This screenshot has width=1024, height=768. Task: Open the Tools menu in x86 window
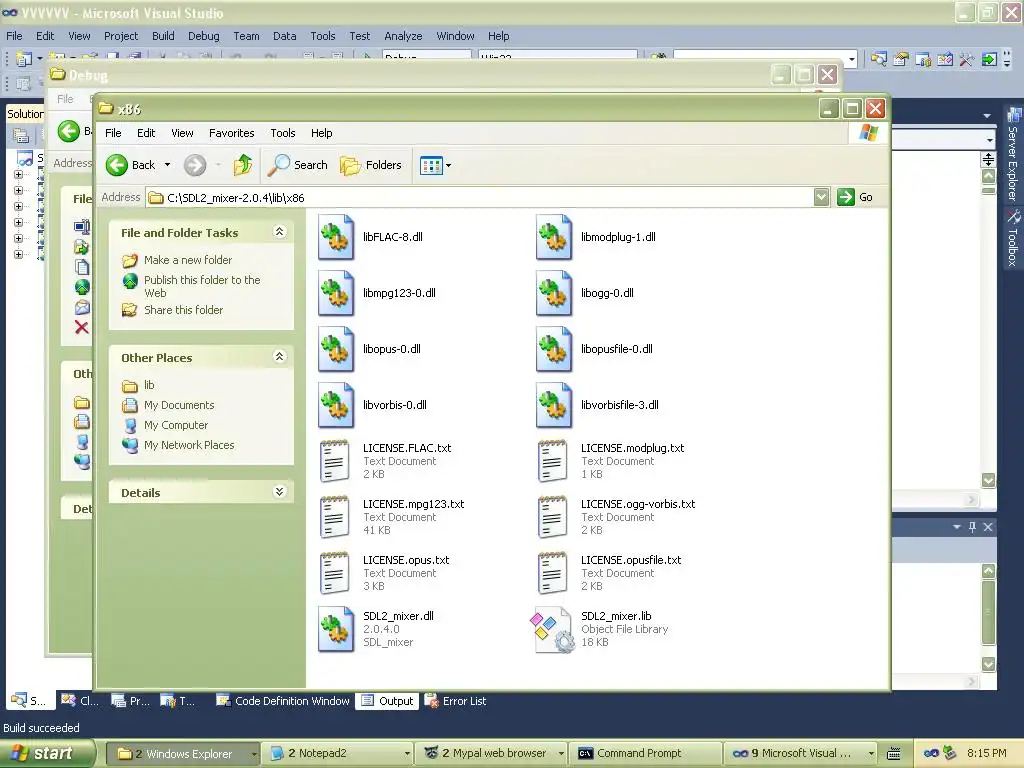click(283, 133)
